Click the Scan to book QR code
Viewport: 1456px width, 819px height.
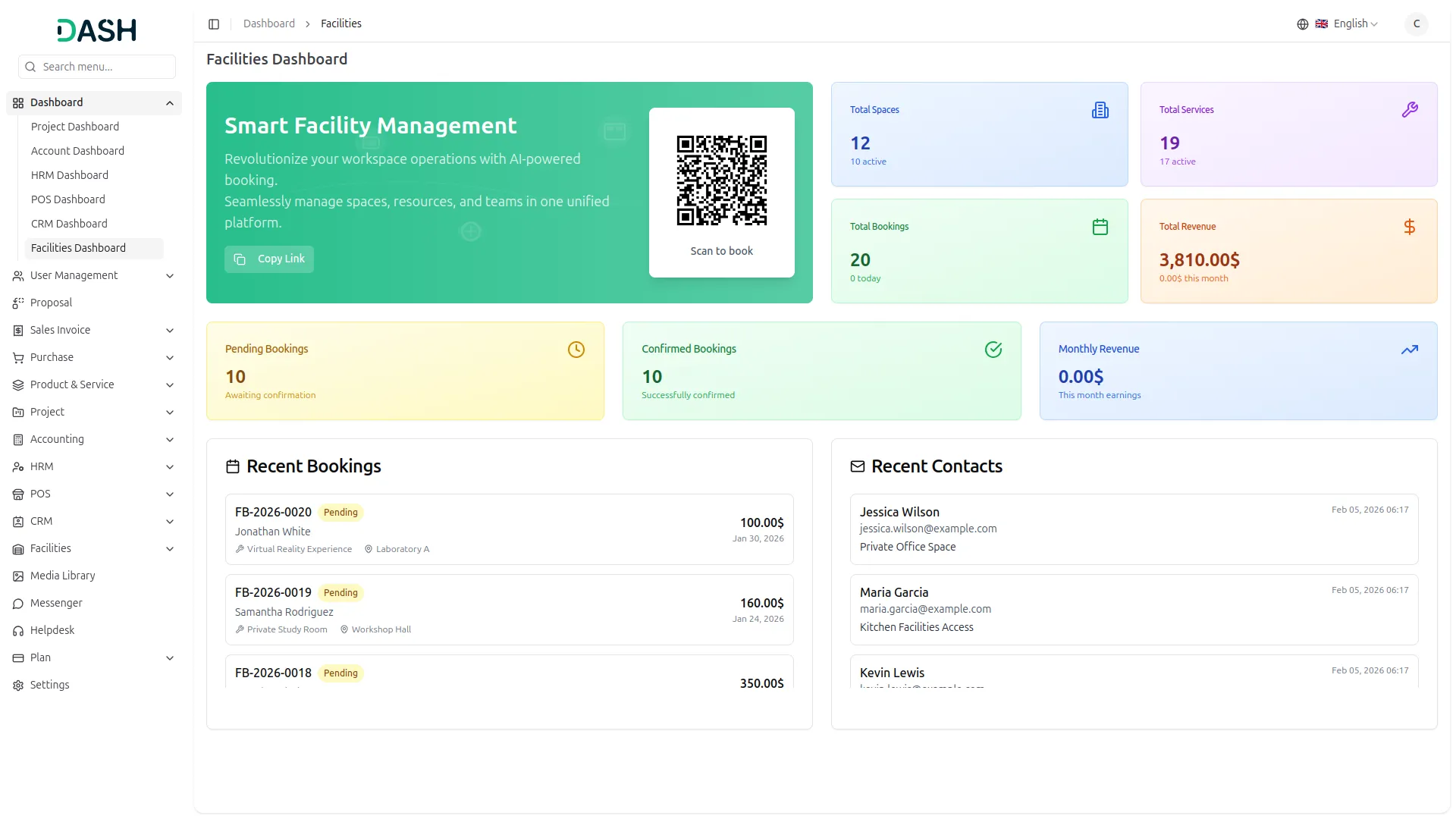pyautogui.click(x=721, y=180)
